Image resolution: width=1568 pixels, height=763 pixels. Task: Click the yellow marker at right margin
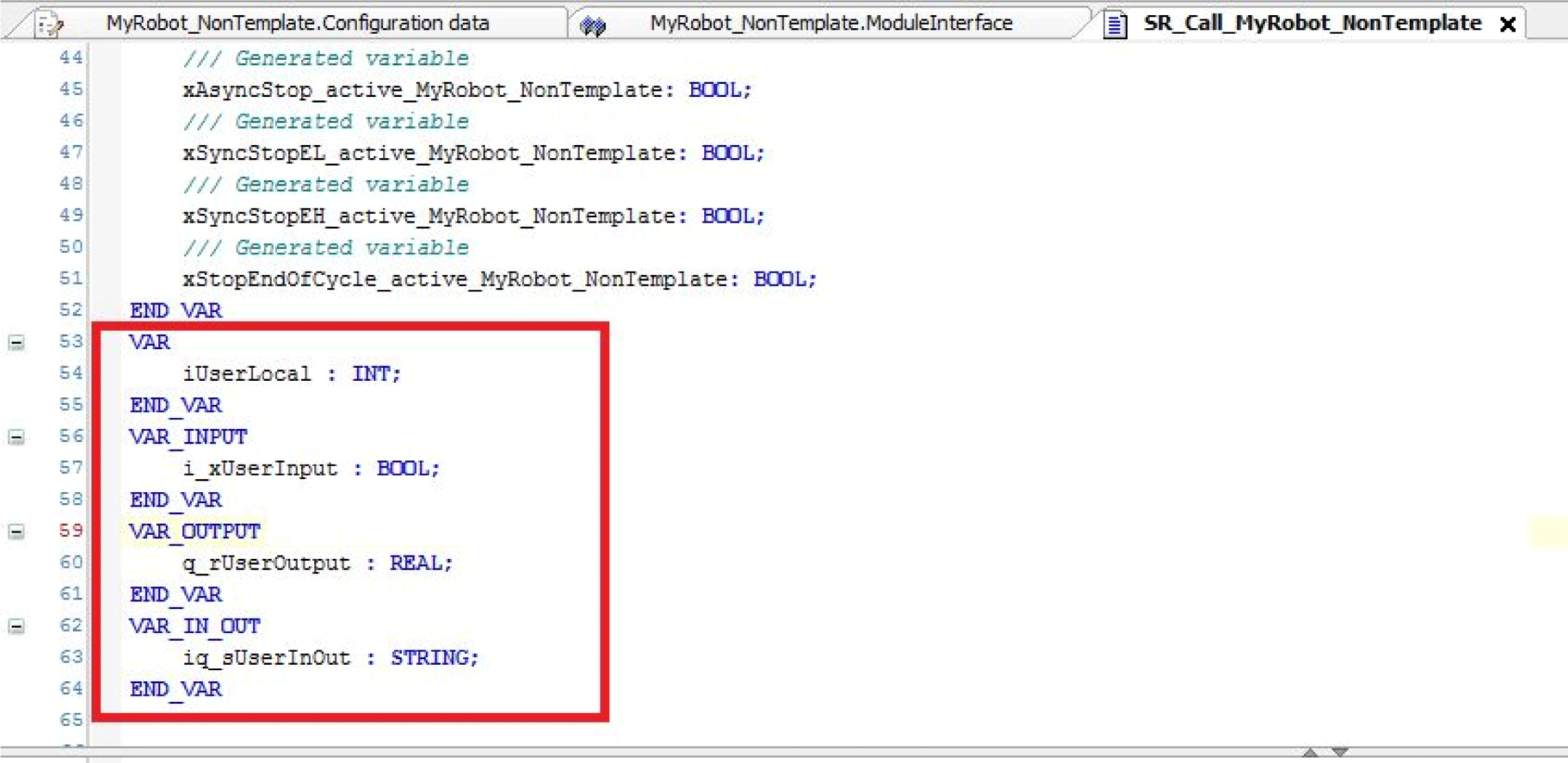[x=1547, y=531]
